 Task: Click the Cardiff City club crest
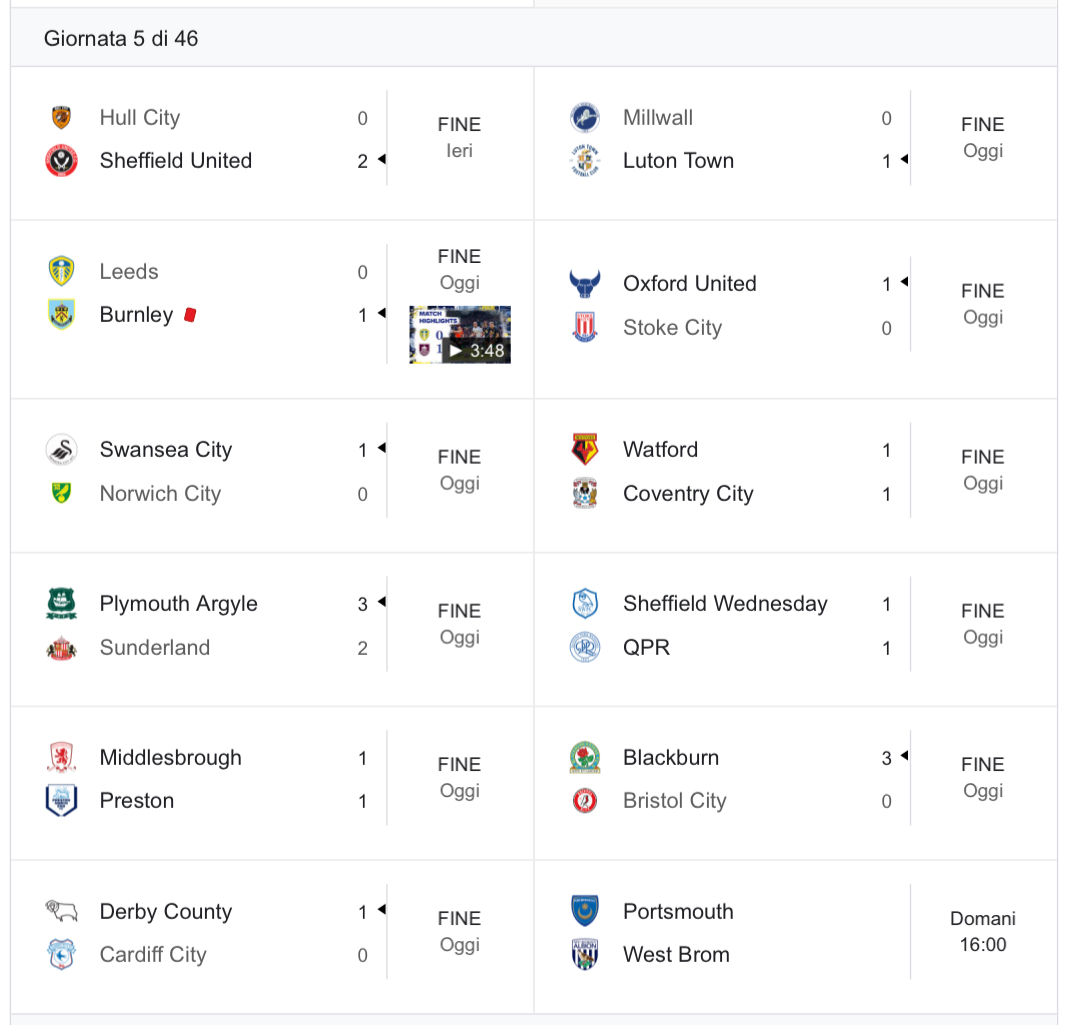[x=61, y=954]
